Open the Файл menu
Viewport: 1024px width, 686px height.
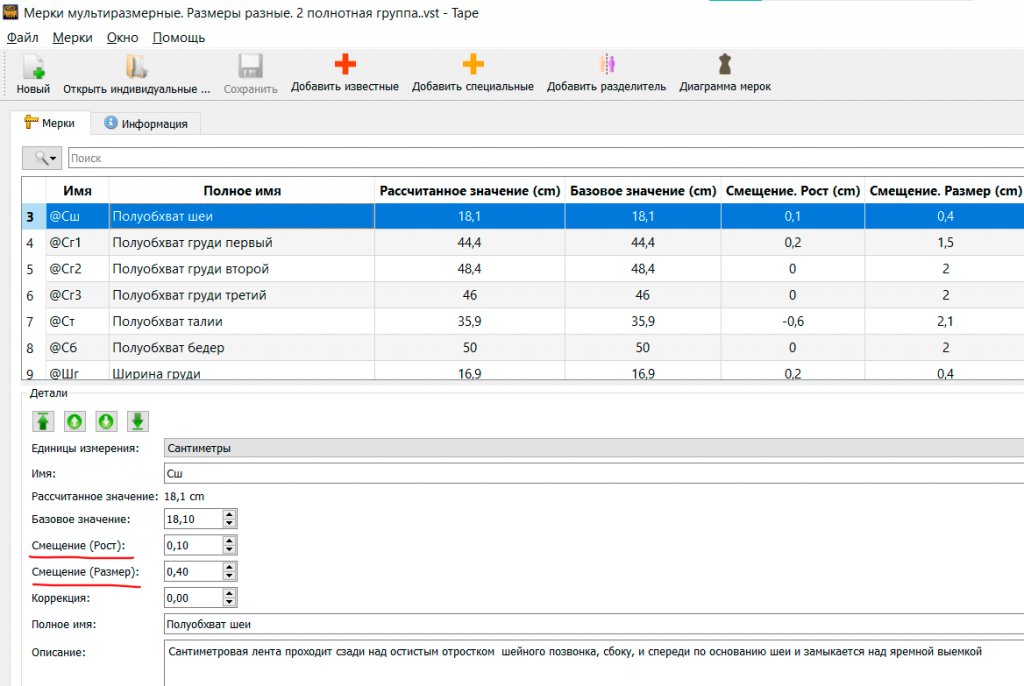(x=23, y=37)
